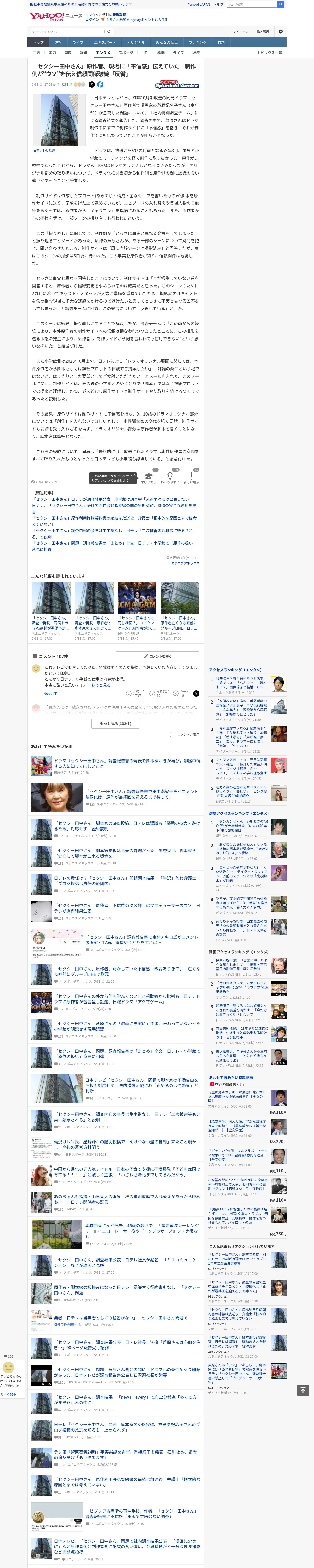
Task: Share the article on X
Action: [92, 85]
